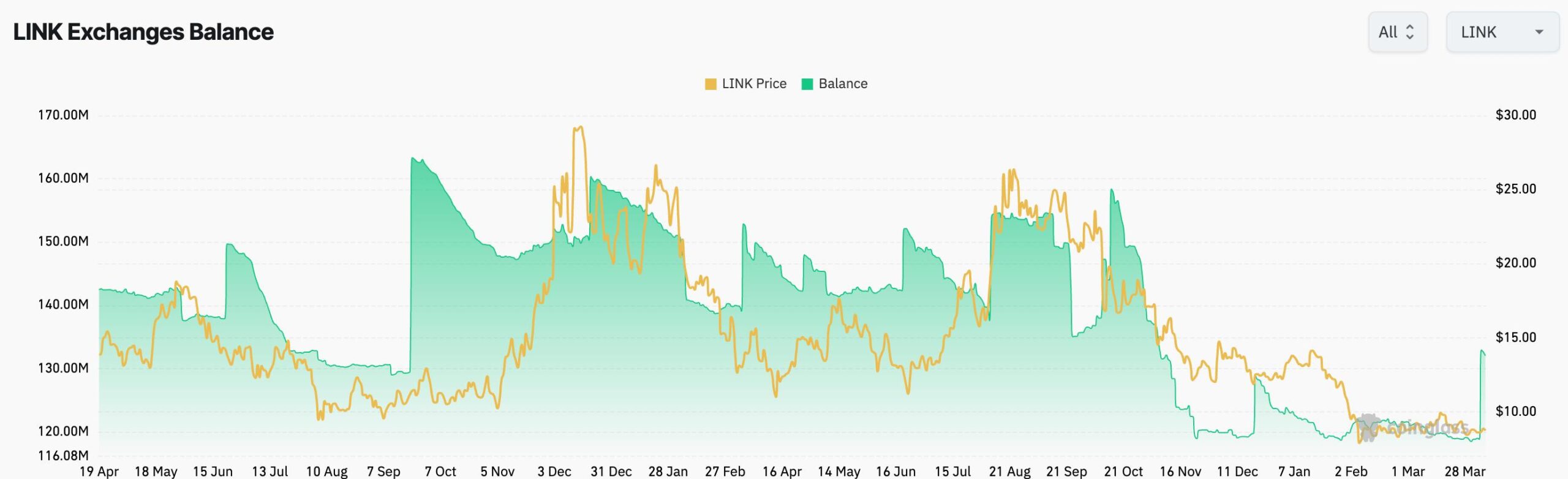Click the 7 Jan date label
The width and height of the screenshot is (1568, 479).
pyautogui.click(x=1294, y=472)
